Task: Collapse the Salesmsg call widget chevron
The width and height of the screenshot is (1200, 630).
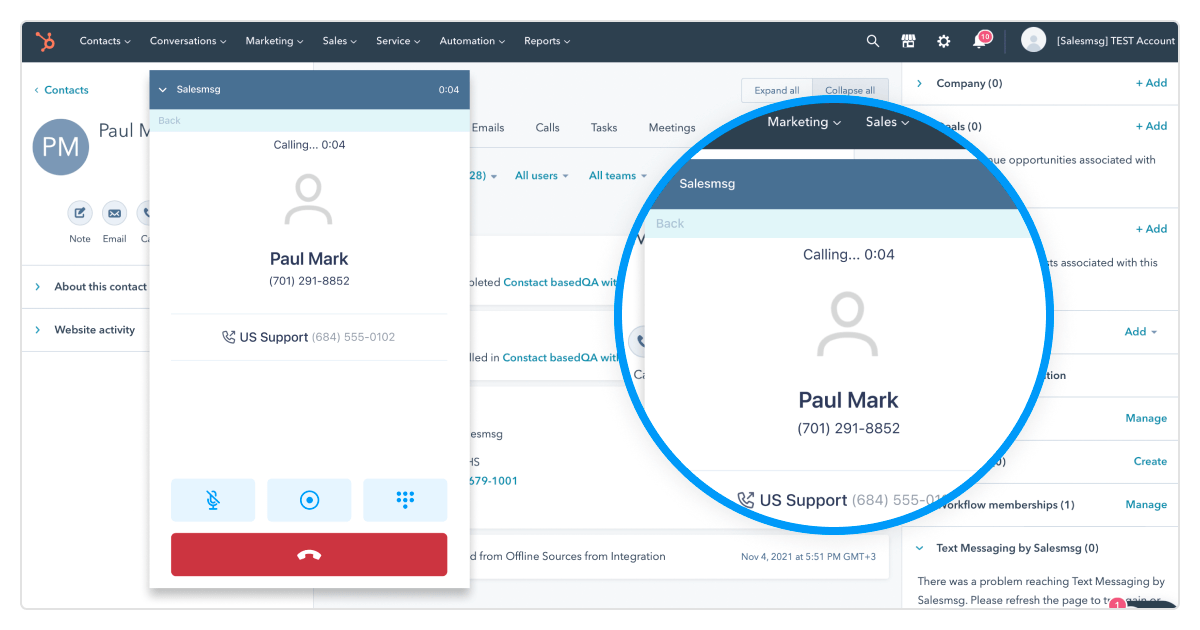Action: (163, 90)
